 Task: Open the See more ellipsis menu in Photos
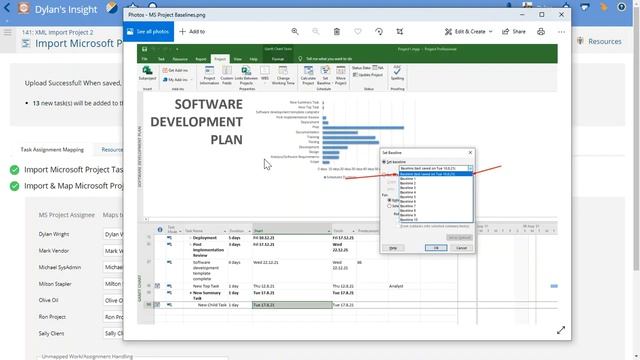pyautogui.click(x=561, y=31)
